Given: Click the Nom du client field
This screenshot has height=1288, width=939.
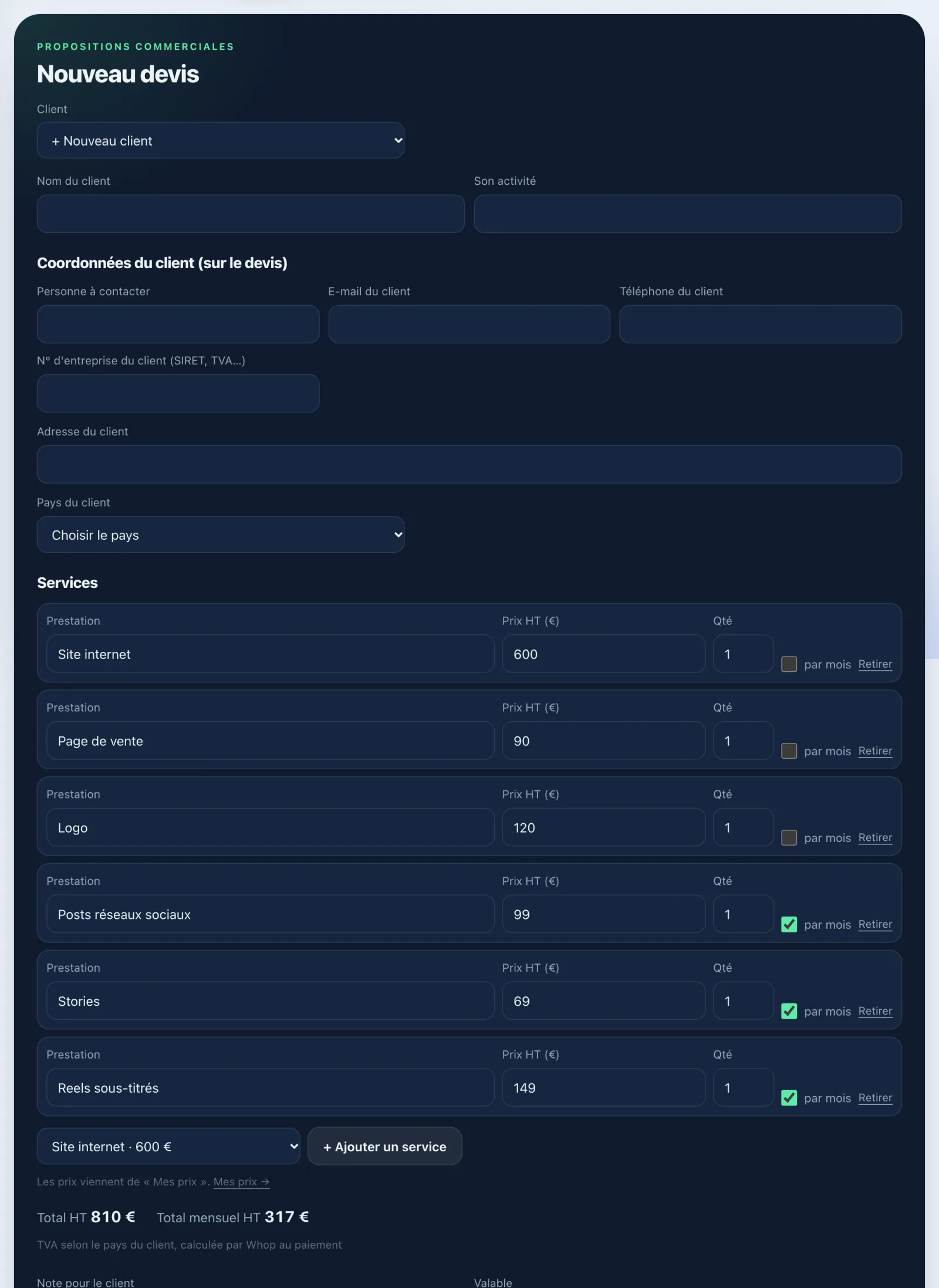Looking at the screenshot, I should 251,214.
